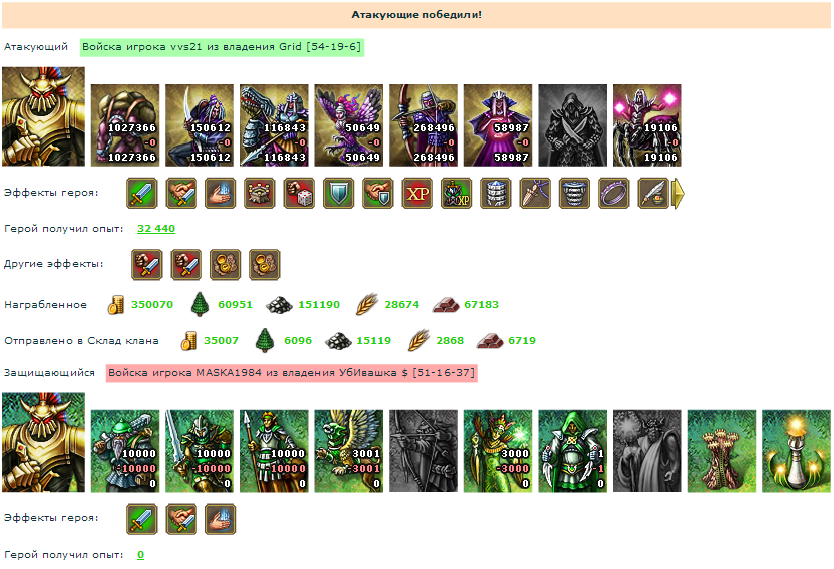Select the archer unit with 268496 troops
834x569 pixels.
tap(423, 125)
